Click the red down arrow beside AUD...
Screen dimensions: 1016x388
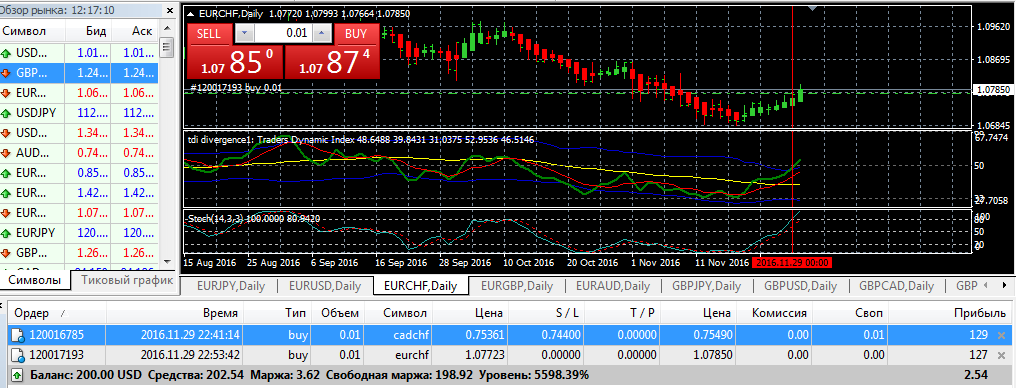pyautogui.click(x=7, y=153)
